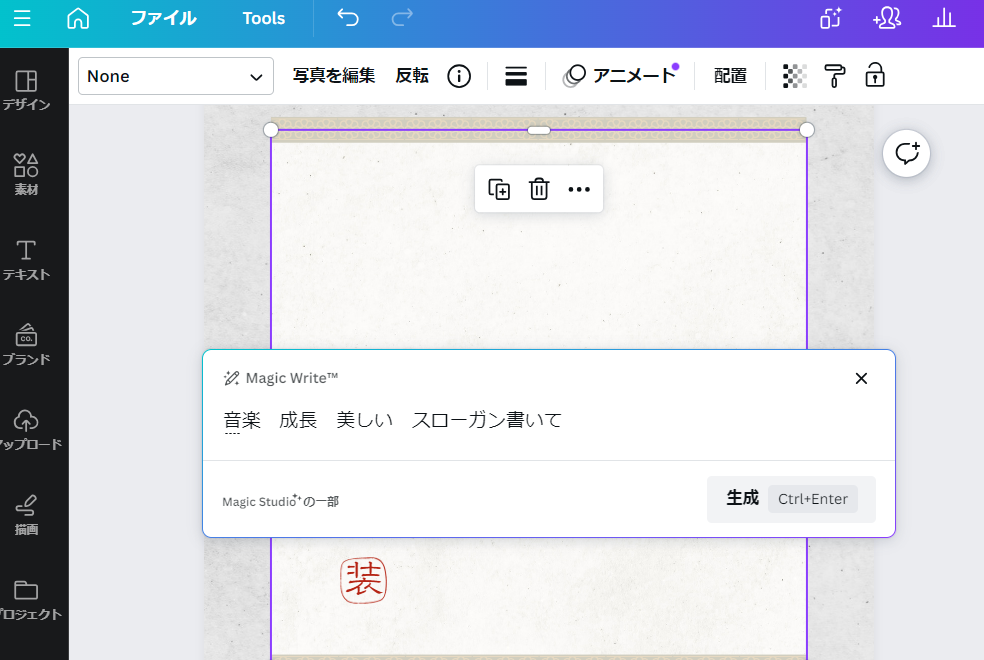Image resolution: width=984 pixels, height=660 pixels.
Task: Click the top-left selection resize handle
Action: coord(270,130)
